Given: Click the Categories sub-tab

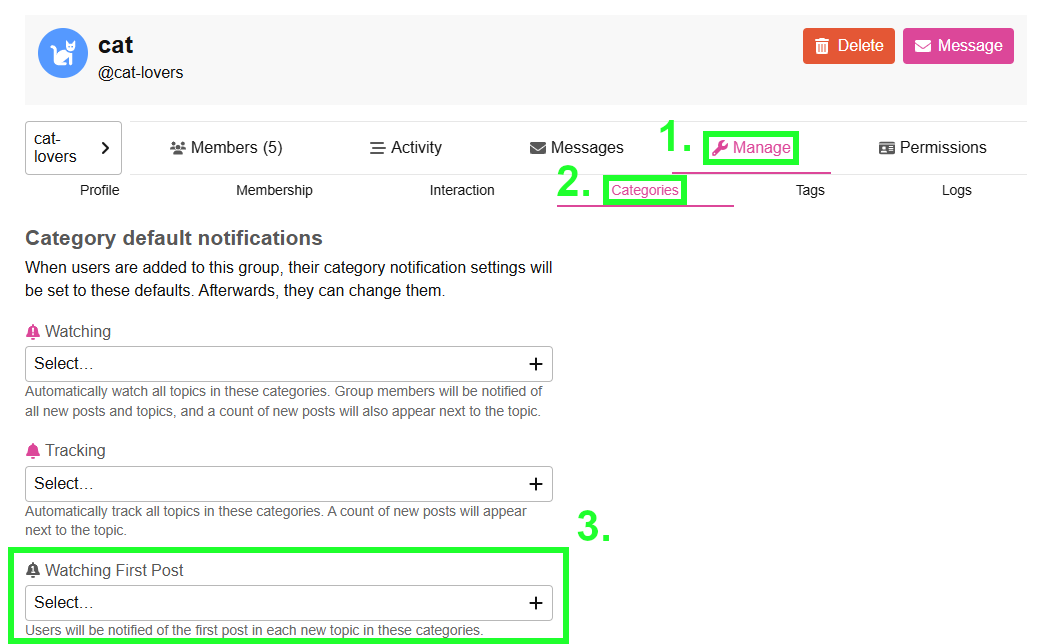Looking at the screenshot, I should click(645, 190).
